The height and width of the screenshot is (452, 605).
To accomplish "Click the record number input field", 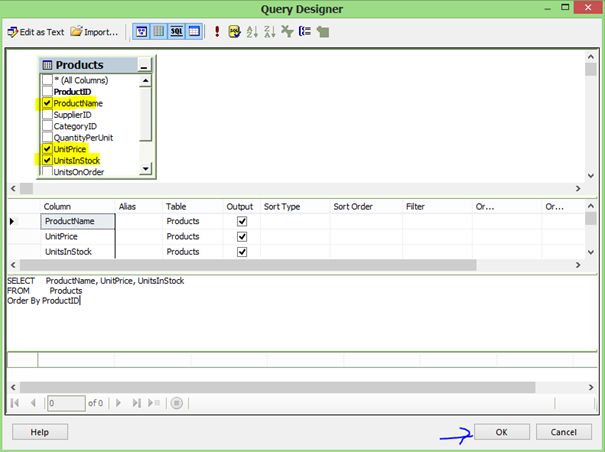I will click(66, 403).
